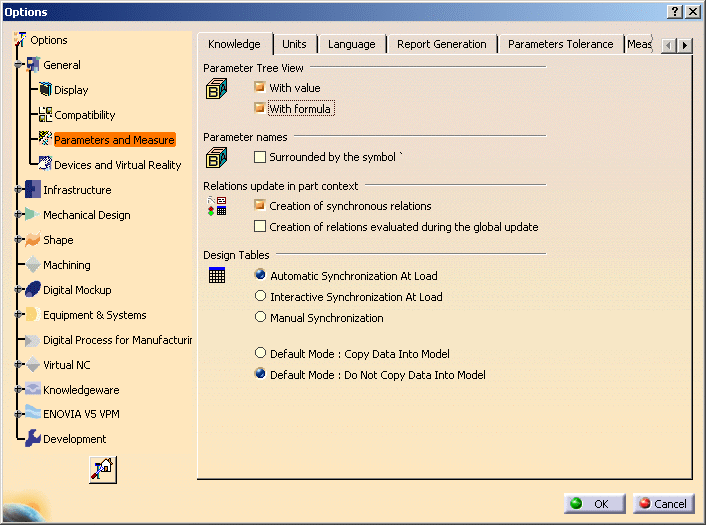Select Manual Synchronization radio button
The height and width of the screenshot is (525, 706).
click(261, 318)
